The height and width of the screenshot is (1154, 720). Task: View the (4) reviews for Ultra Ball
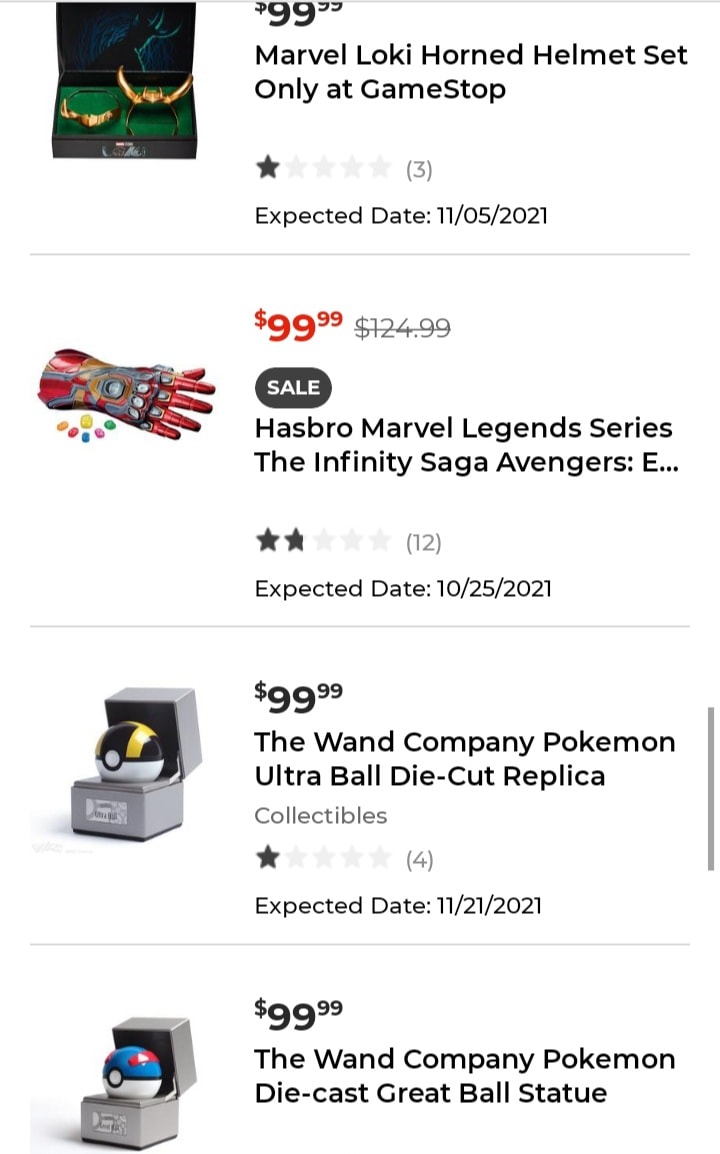(x=419, y=859)
